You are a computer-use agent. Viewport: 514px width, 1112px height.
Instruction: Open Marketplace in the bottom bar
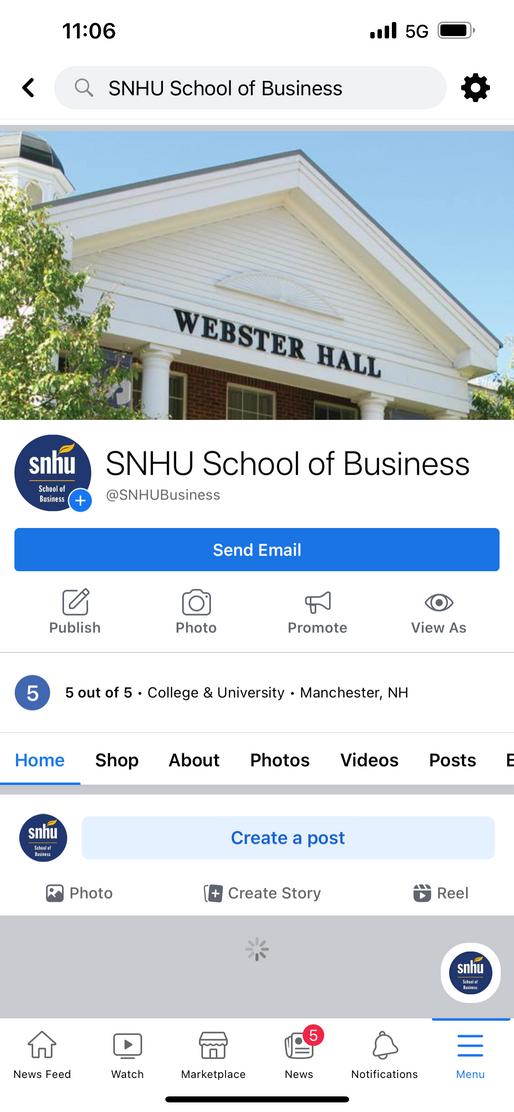pyautogui.click(x=213, y=1055)
